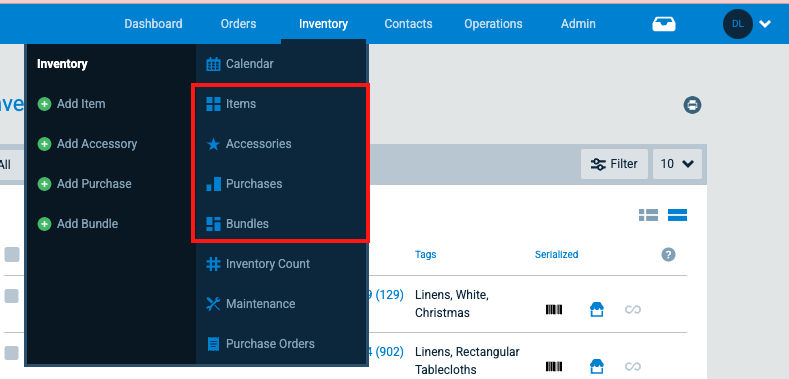Click the Inventory Count hash icon

tap(213, 264)
